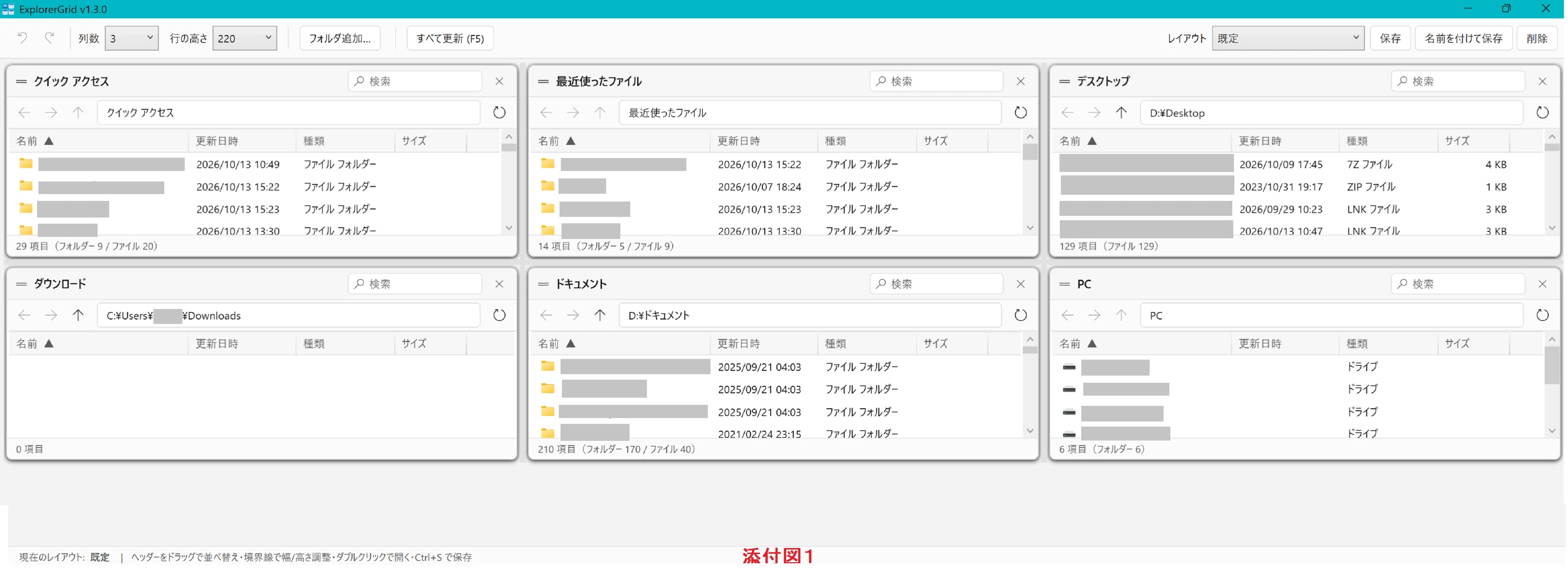This screenshot has height=569, width=1568.
Task: Sort ドキュメント pane by 種類 column
Action: 867,343
